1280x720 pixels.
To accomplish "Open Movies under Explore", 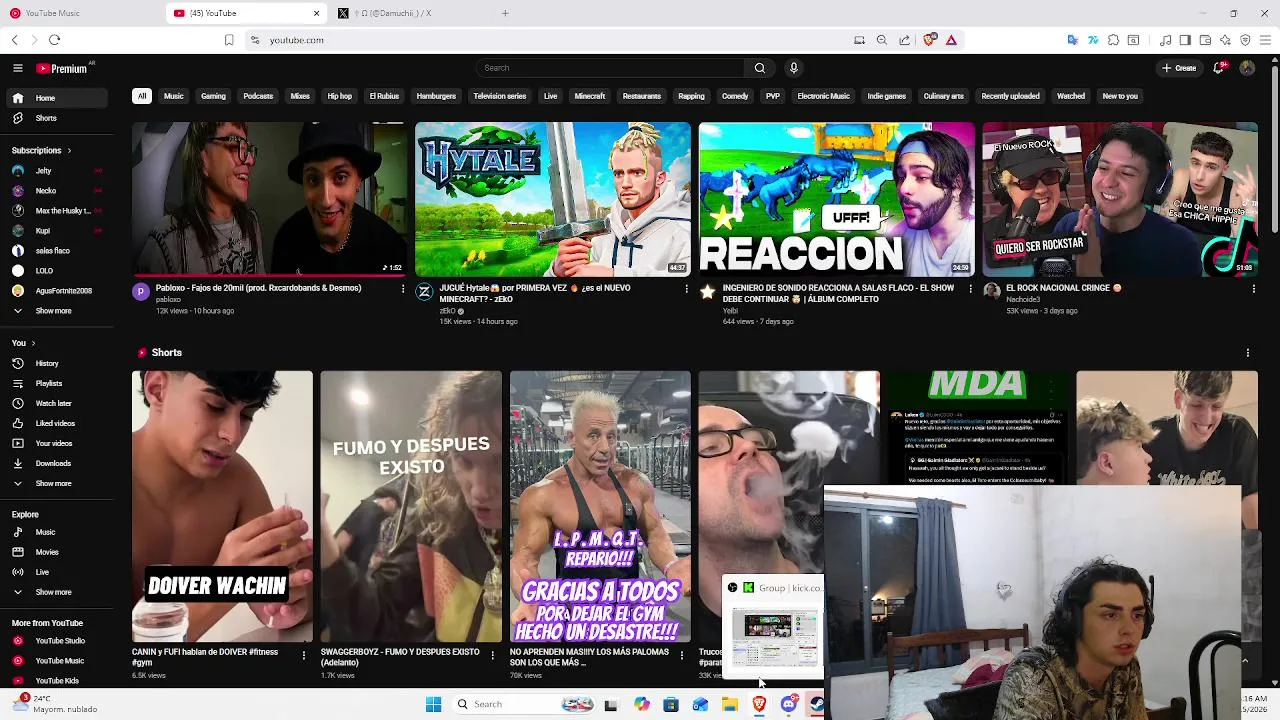I will pyautogui.click(x=55, y=552).
